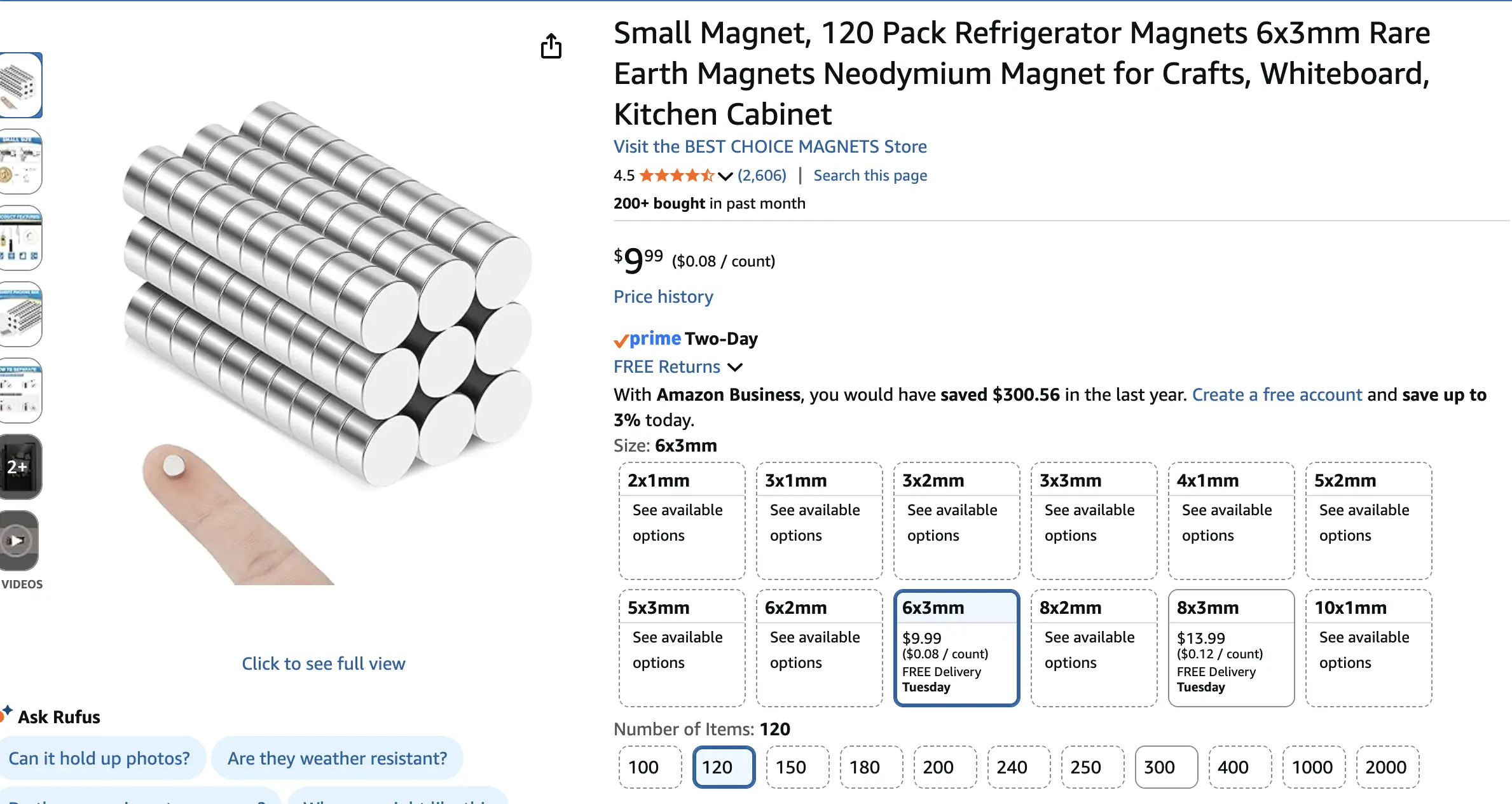Click the star rating icons
Viewport: 1512px width, 804px height.
click(677, 176)
